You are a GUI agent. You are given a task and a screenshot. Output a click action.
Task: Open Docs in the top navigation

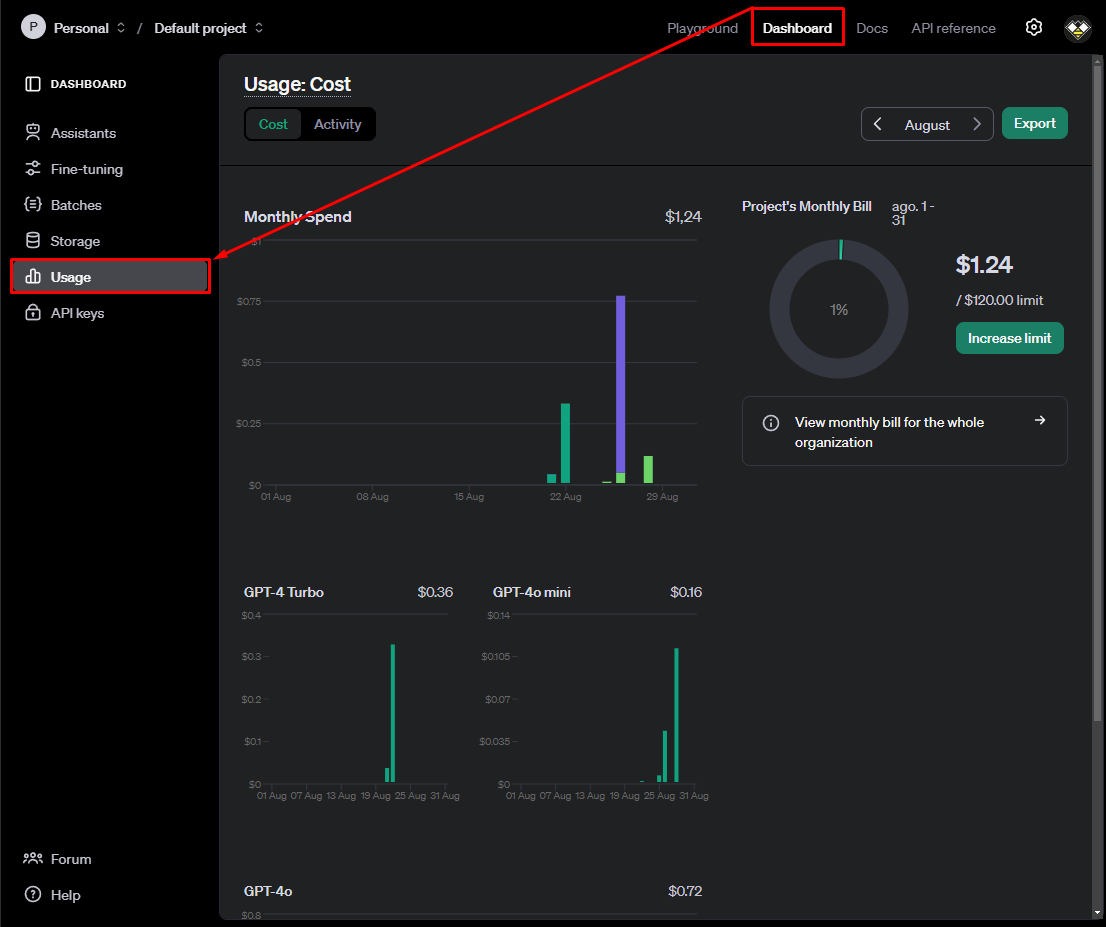(x=872, y=28)
